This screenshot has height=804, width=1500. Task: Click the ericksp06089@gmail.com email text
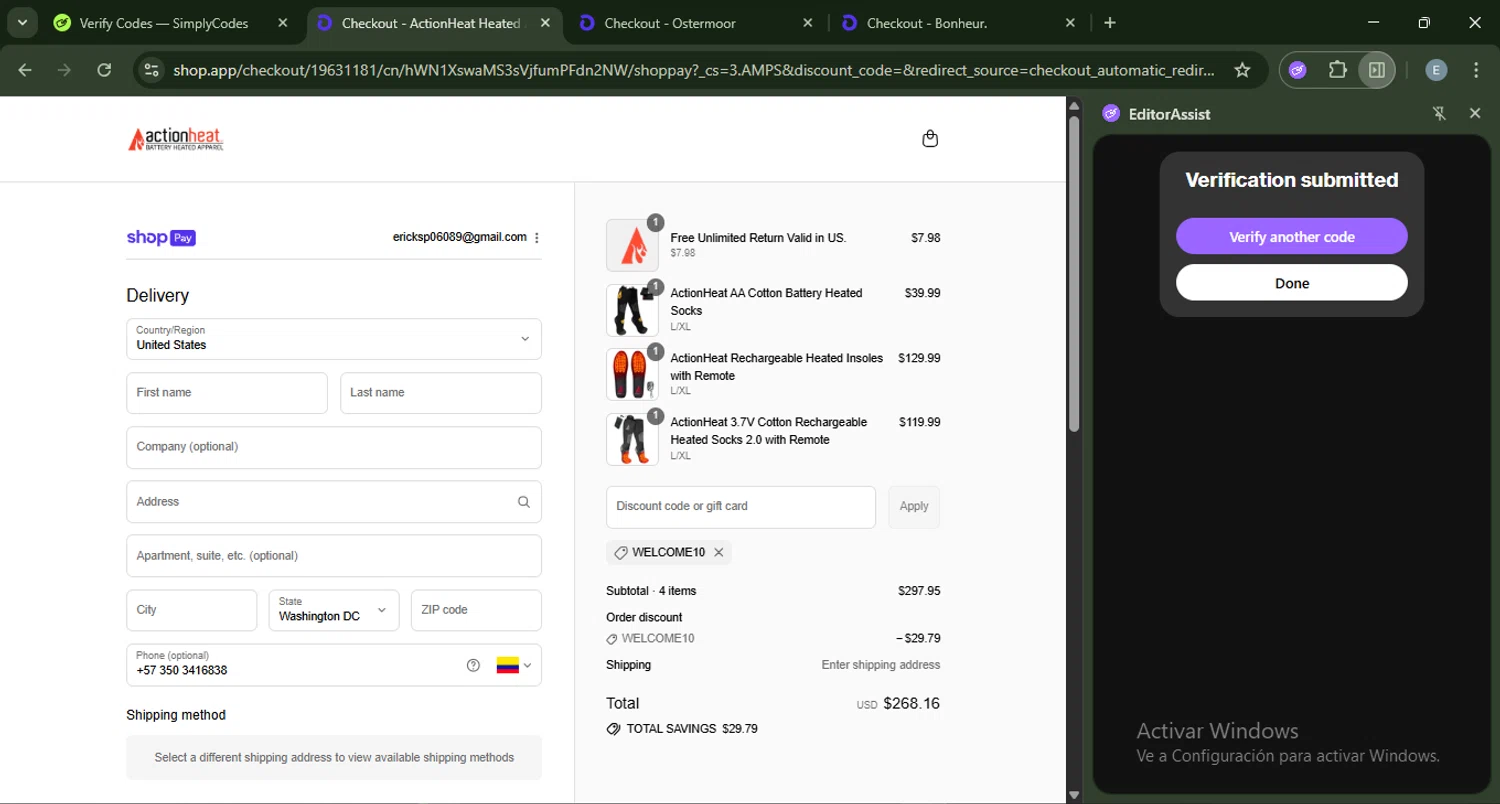(460, 238)
